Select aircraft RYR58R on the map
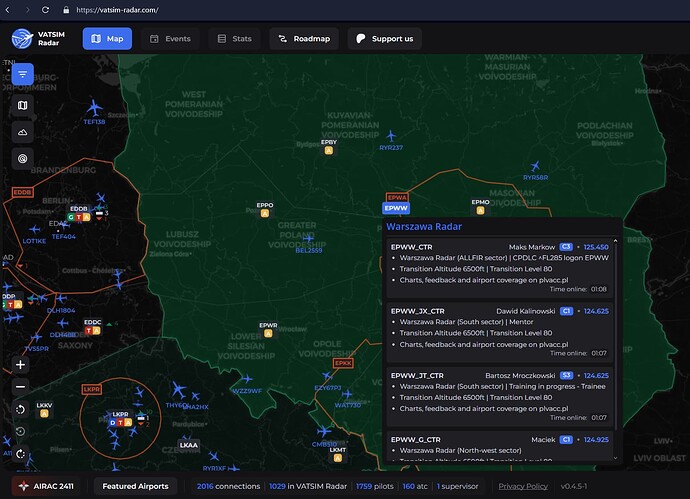The width and height of the screenshot is (690, 499). coord(535,166)
